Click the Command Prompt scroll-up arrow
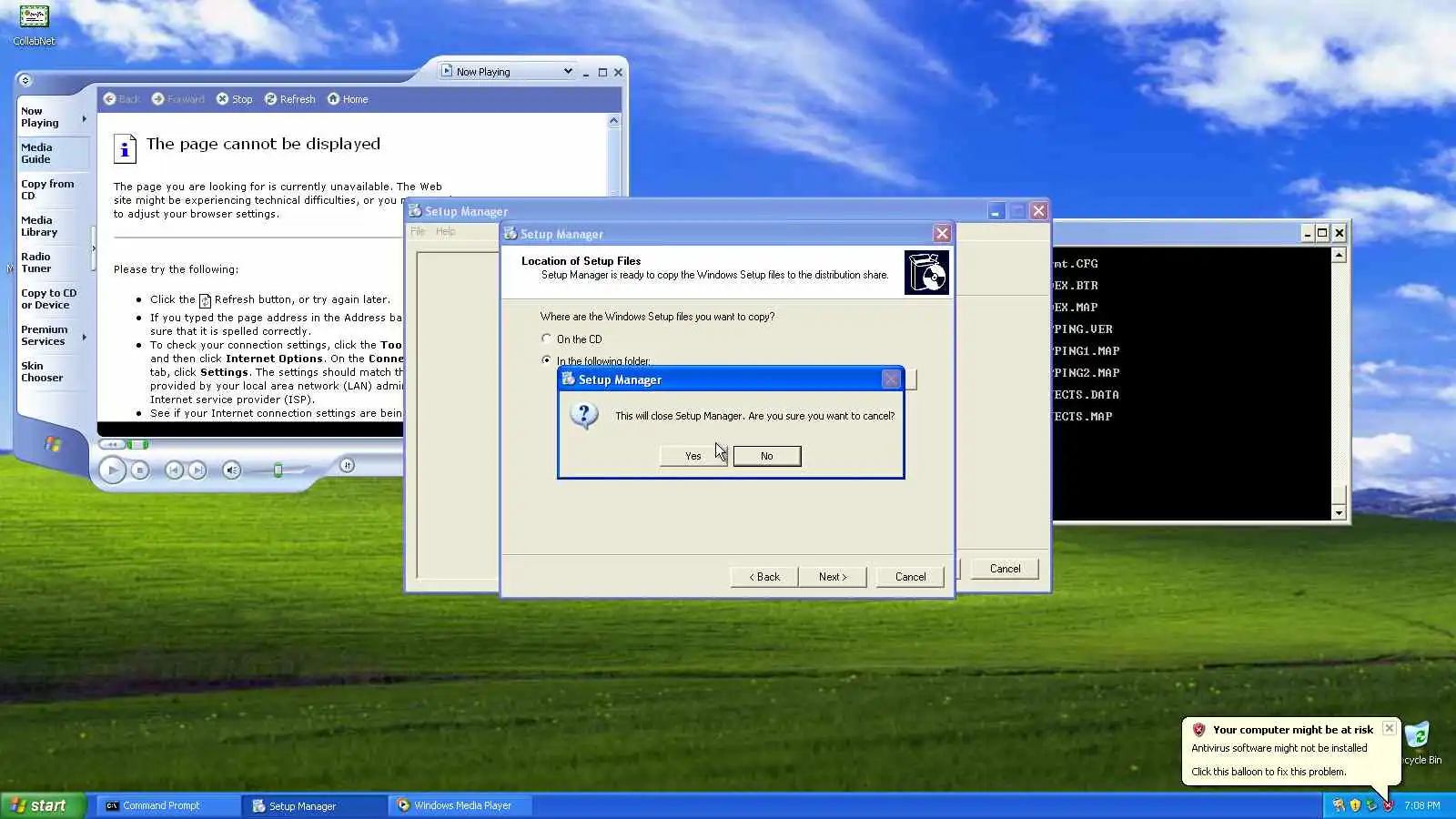Viewport: 1456px width, 819px height. [x=1339, y=255]
